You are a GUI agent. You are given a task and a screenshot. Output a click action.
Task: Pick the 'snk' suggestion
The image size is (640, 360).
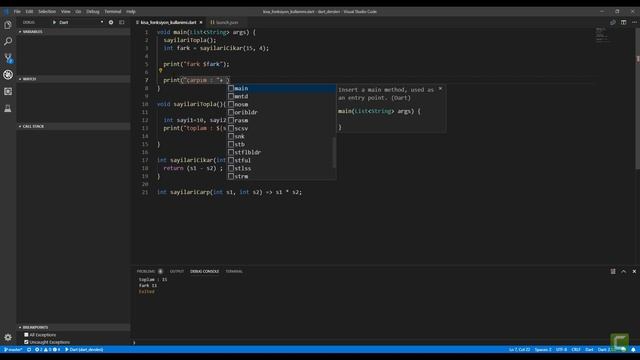click(x=281, y=136)
